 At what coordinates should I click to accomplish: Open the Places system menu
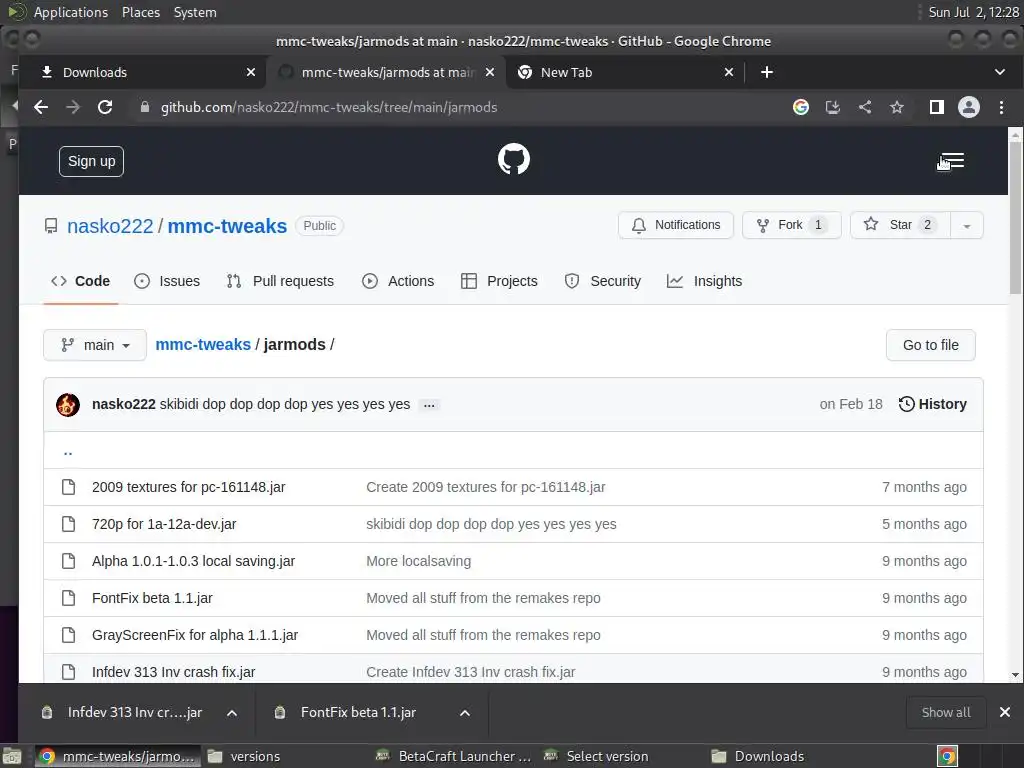pyautogui.click(x=141, y=12)
